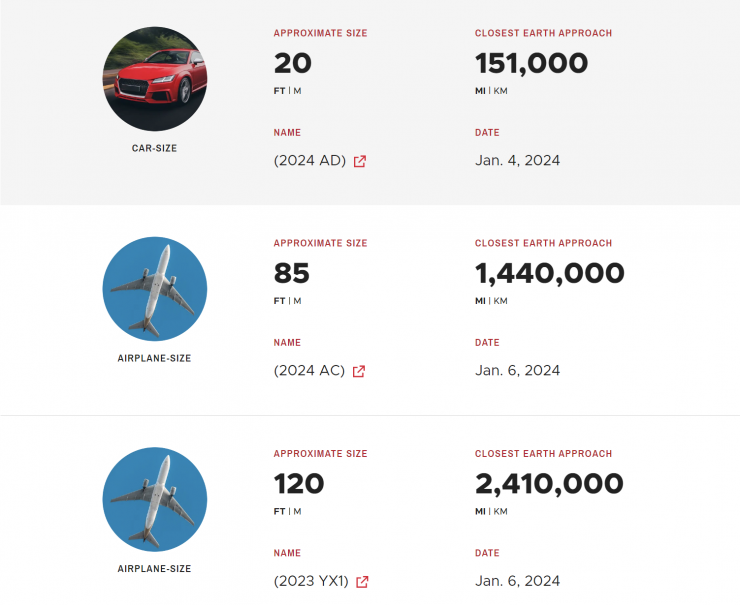
Task: Switch 151,000 approach distance to KM
Action: (500, 91)
